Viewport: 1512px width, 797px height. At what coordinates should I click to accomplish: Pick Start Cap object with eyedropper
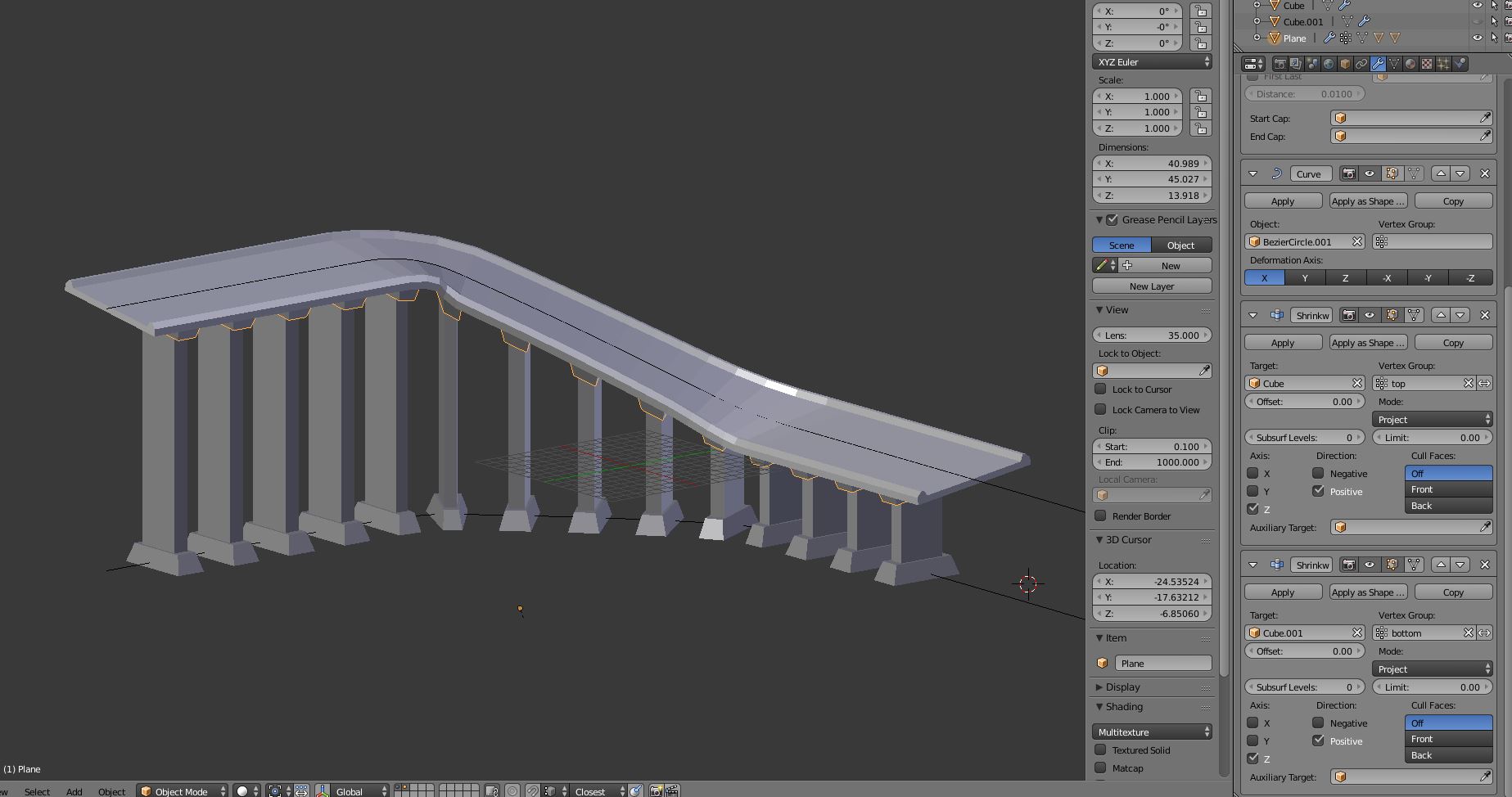click(x=1484, y=118)
